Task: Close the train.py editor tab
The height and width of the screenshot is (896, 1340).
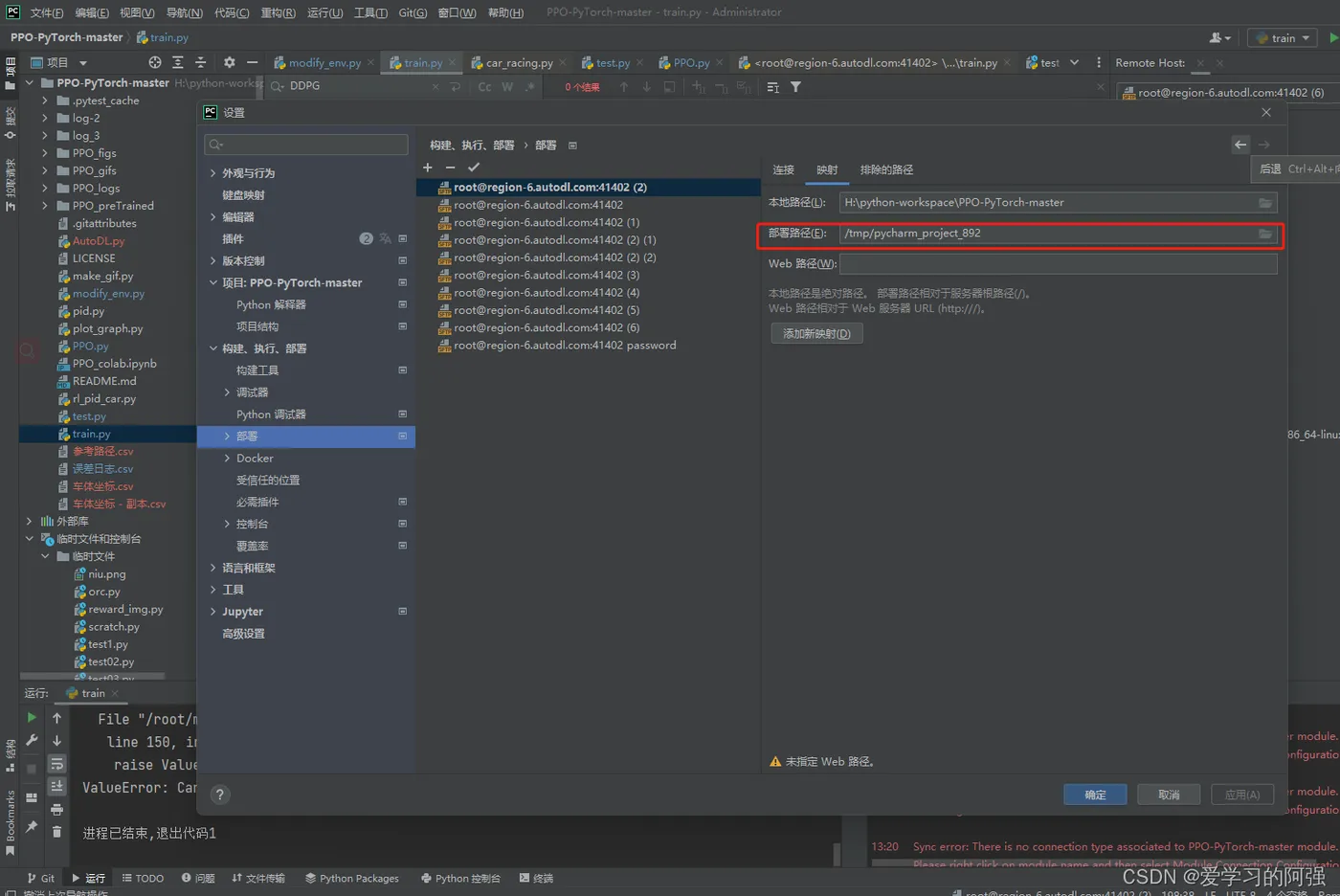Action: [x=452, y=62]
